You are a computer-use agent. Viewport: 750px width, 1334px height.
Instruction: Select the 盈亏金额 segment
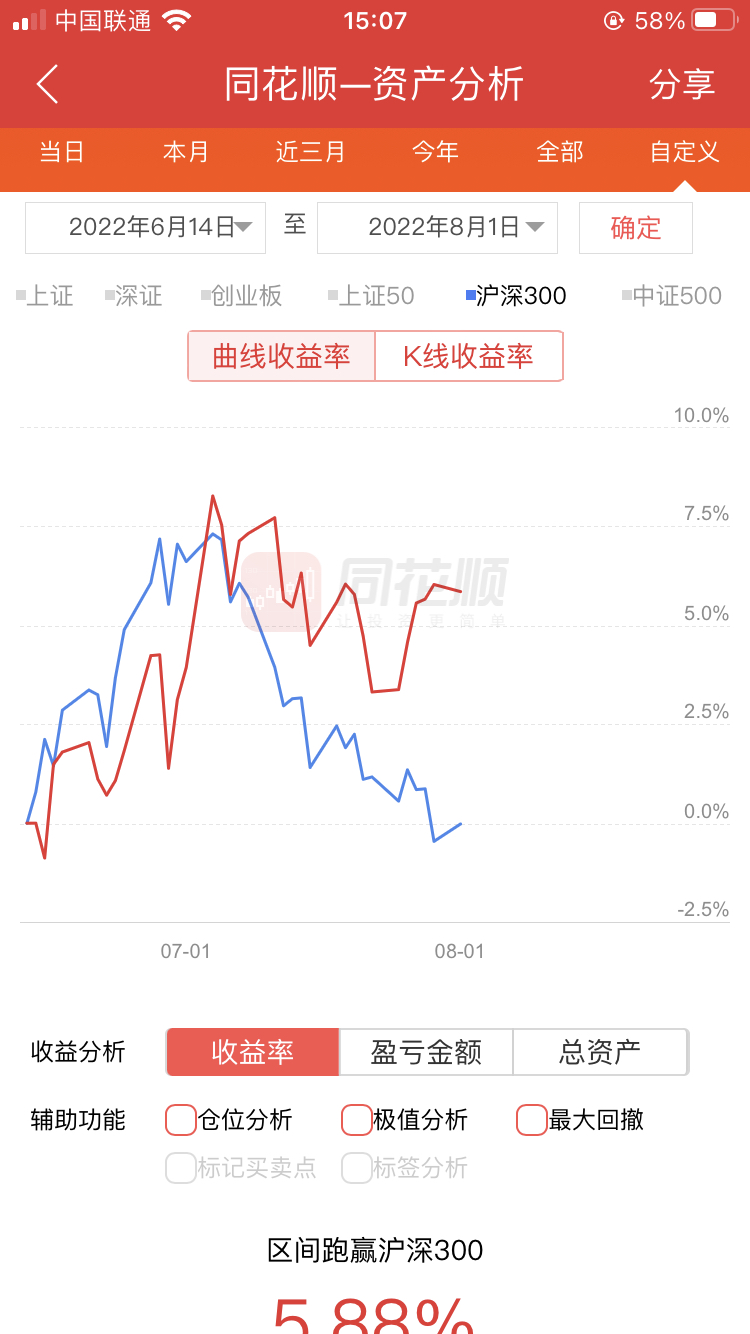(426, 1052)
